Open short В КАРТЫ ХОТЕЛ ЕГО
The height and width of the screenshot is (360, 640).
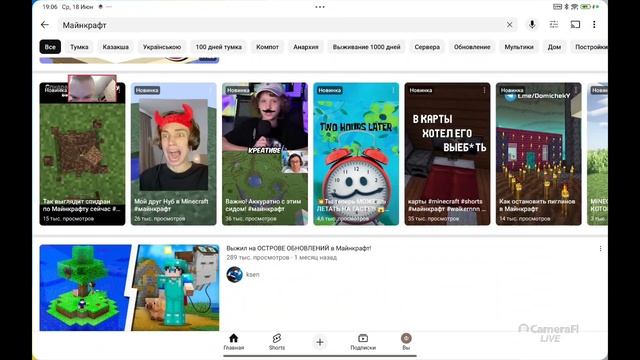447,154
